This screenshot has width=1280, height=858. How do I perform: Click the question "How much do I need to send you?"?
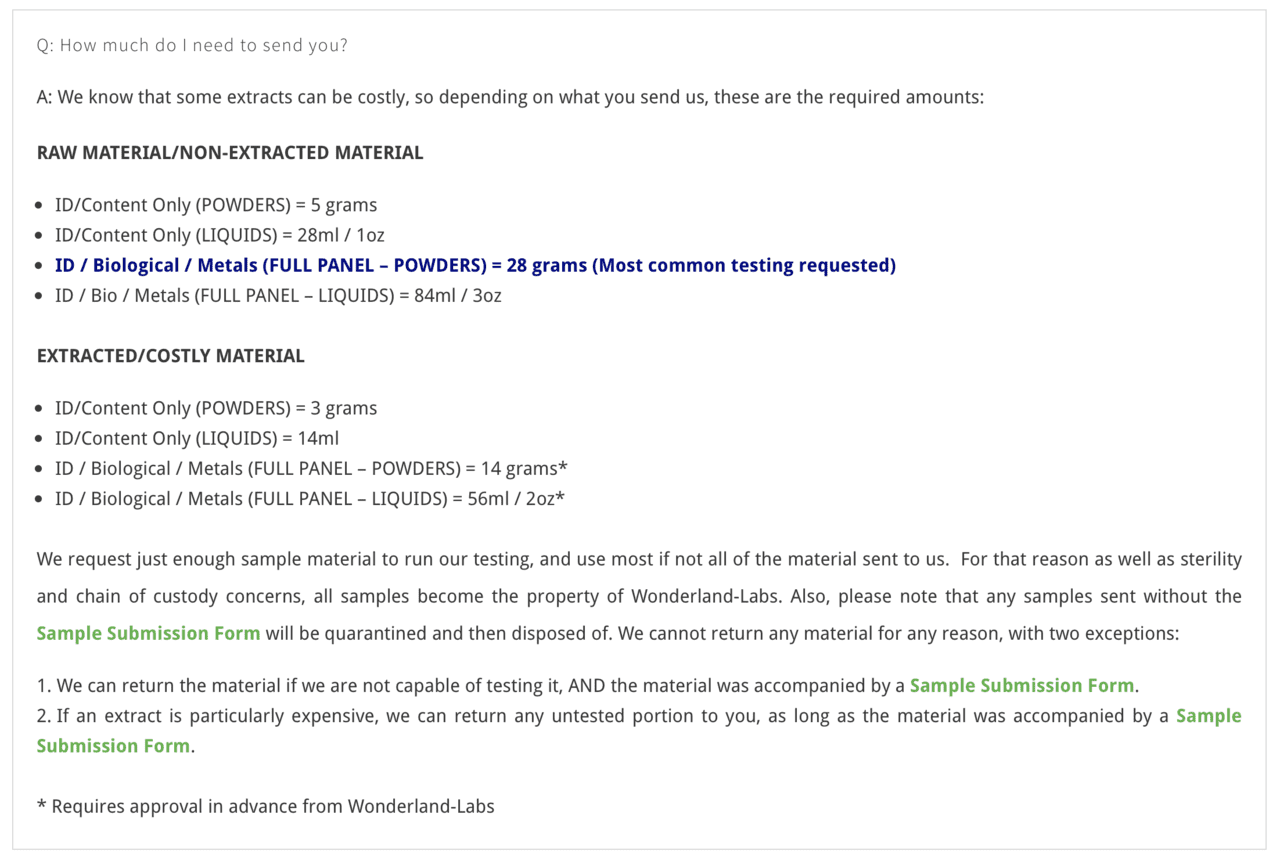(x=192, y=45)
